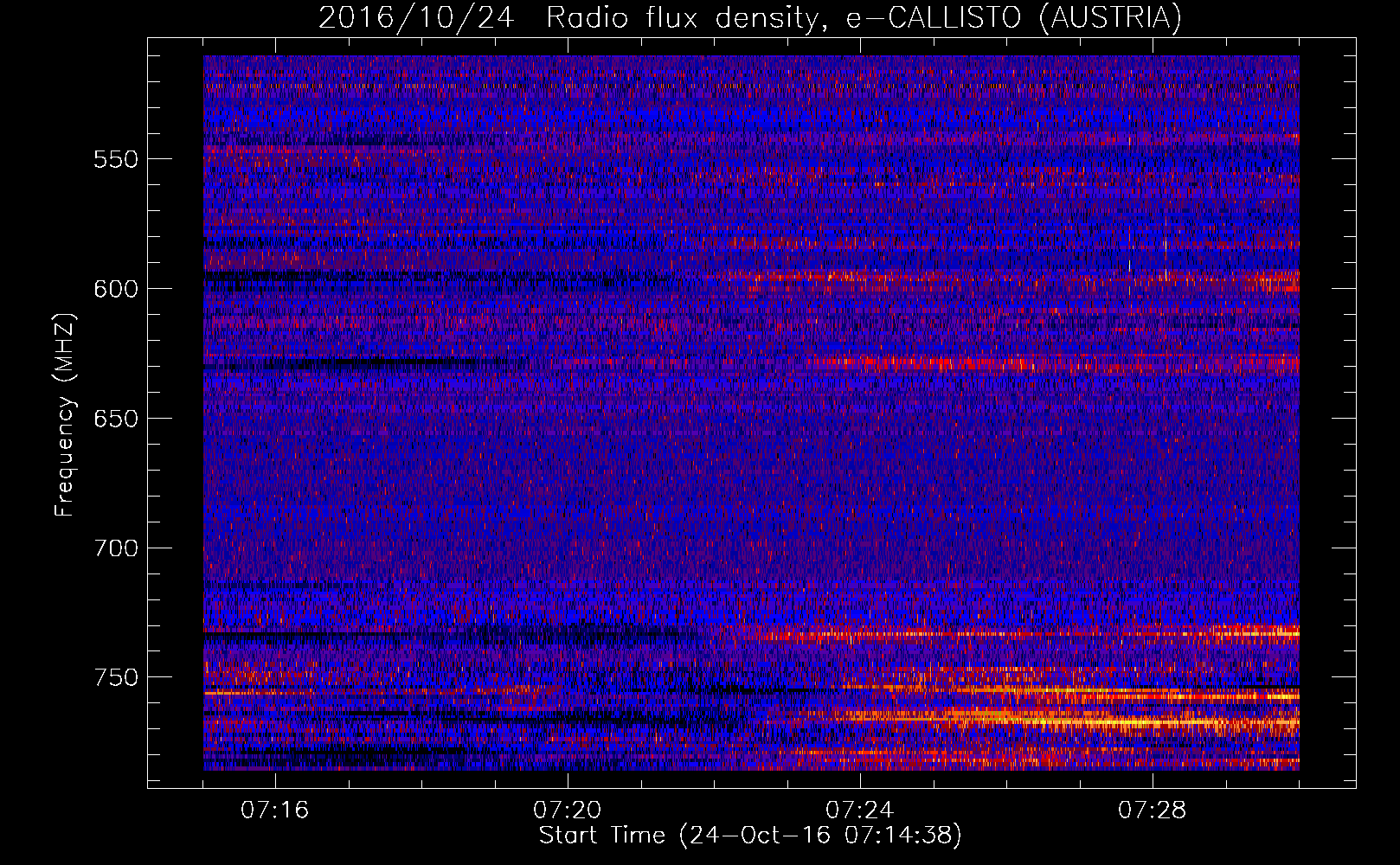The width and height of the screenshot is (1400, 865).
Task: Click the 550 frequency tick label
Action: tap(116, 159)
